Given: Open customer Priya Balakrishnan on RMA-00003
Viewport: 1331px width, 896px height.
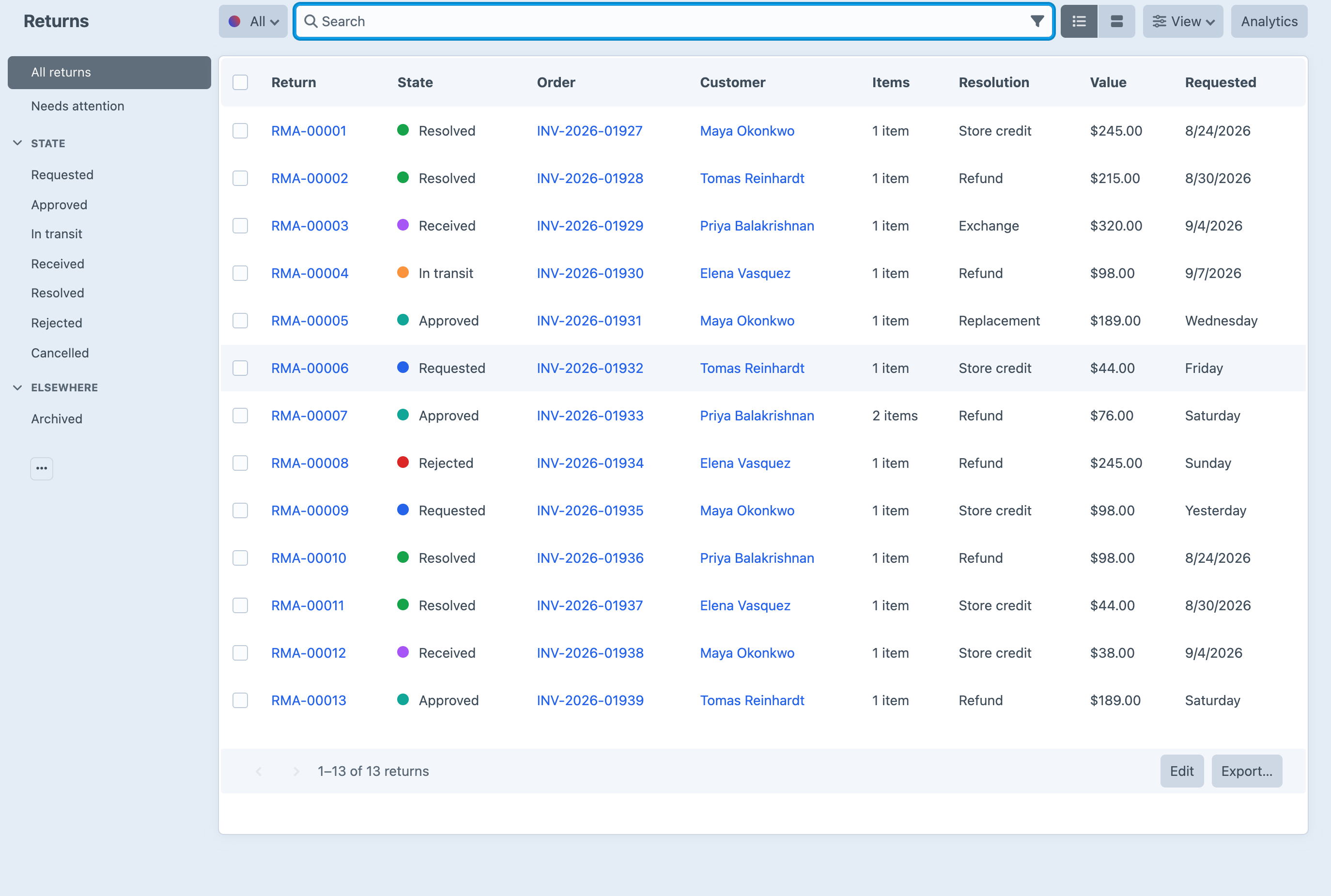Looking at the screenshot, I should (x=757, y=226).
